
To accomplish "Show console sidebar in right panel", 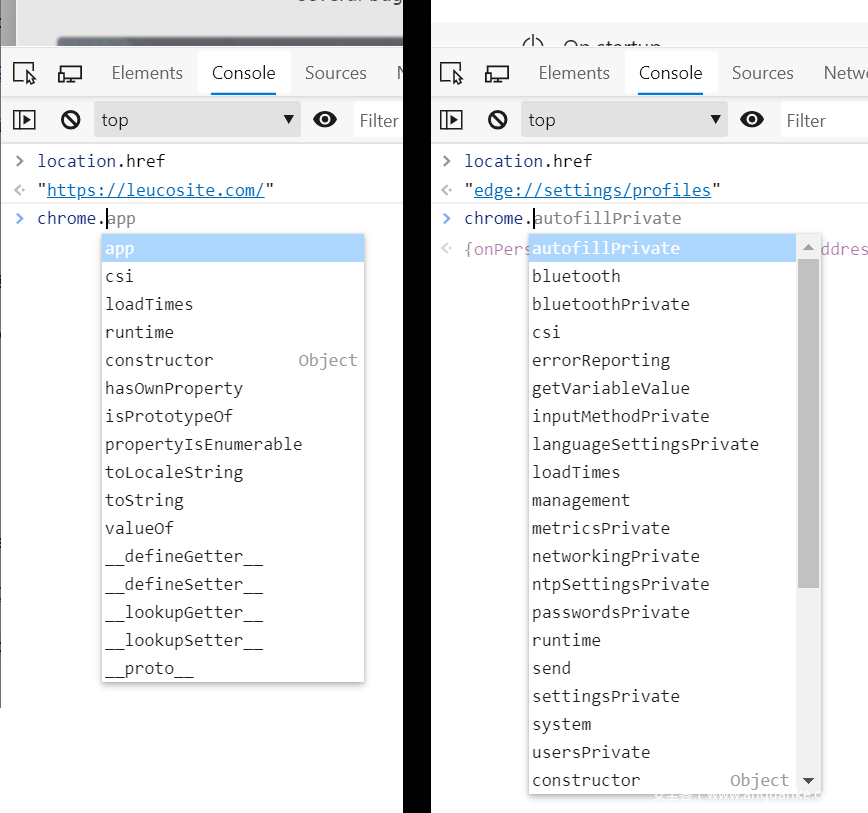I will tap(451, 120).
